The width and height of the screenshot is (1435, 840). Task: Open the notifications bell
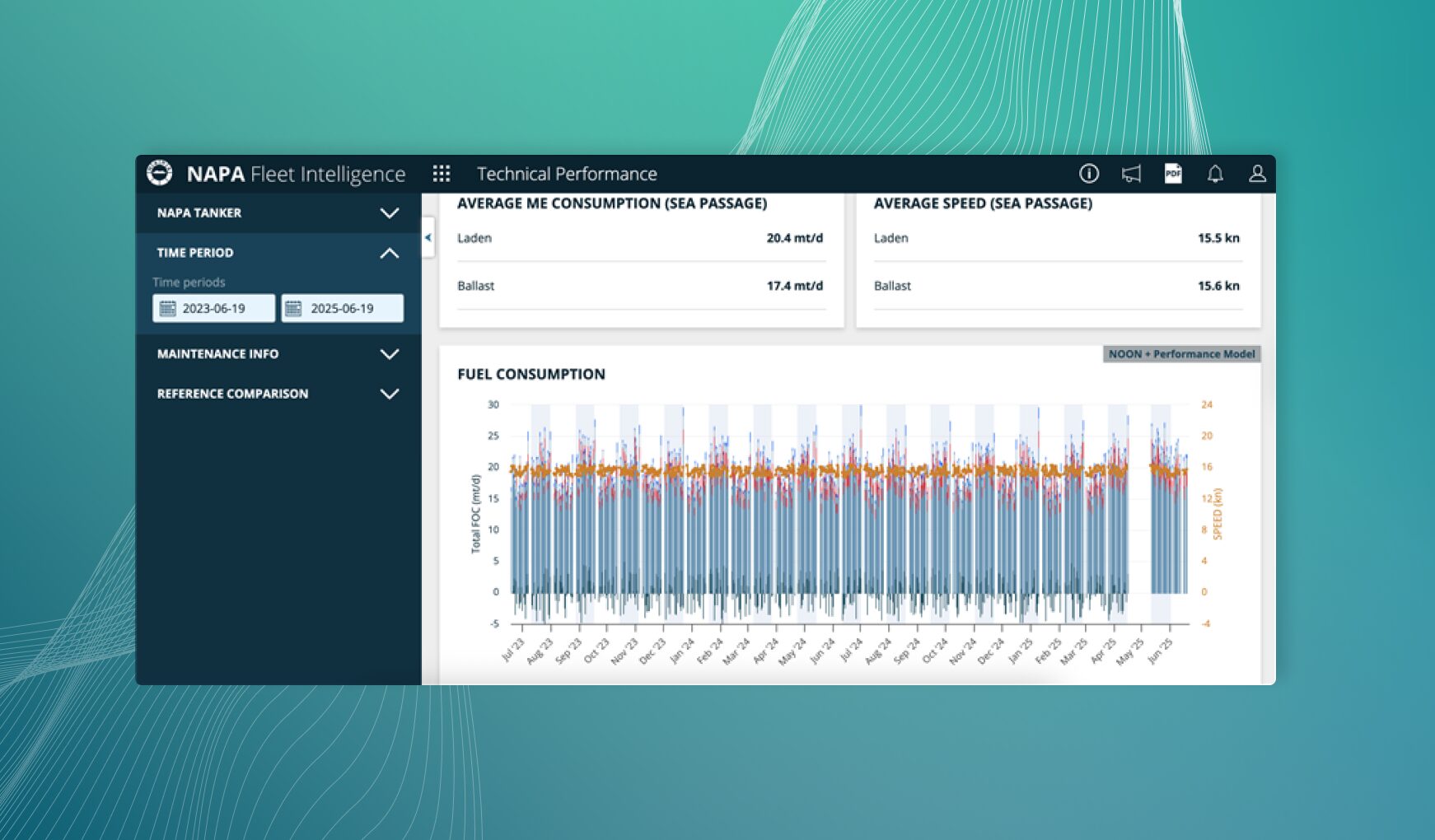pyautogui.click(x=1214, y=174)
